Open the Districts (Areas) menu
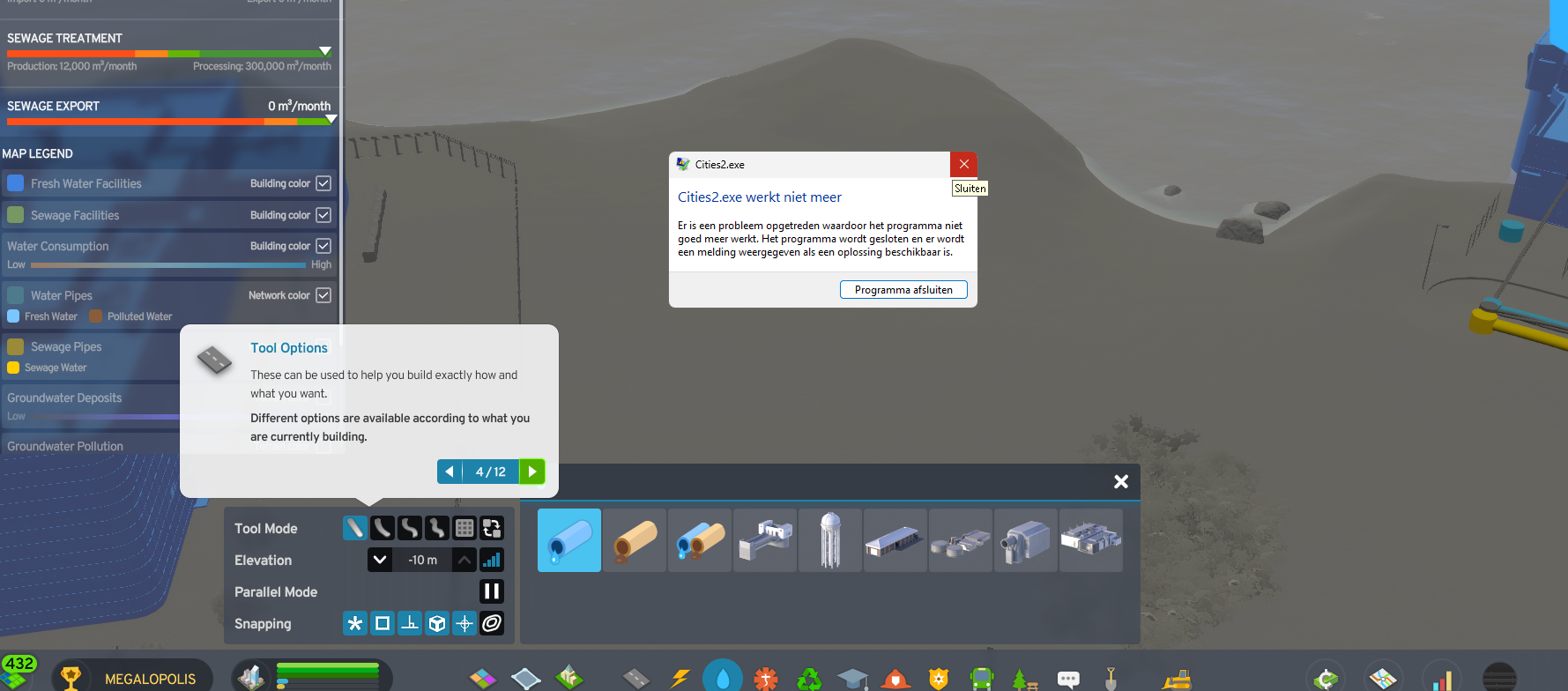 [526, 678]
